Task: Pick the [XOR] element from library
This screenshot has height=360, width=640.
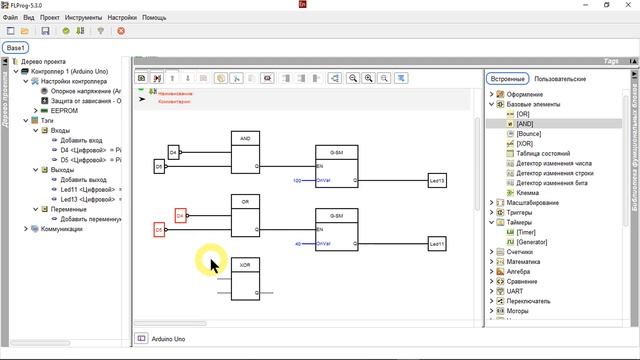Action: coord(524,144)
